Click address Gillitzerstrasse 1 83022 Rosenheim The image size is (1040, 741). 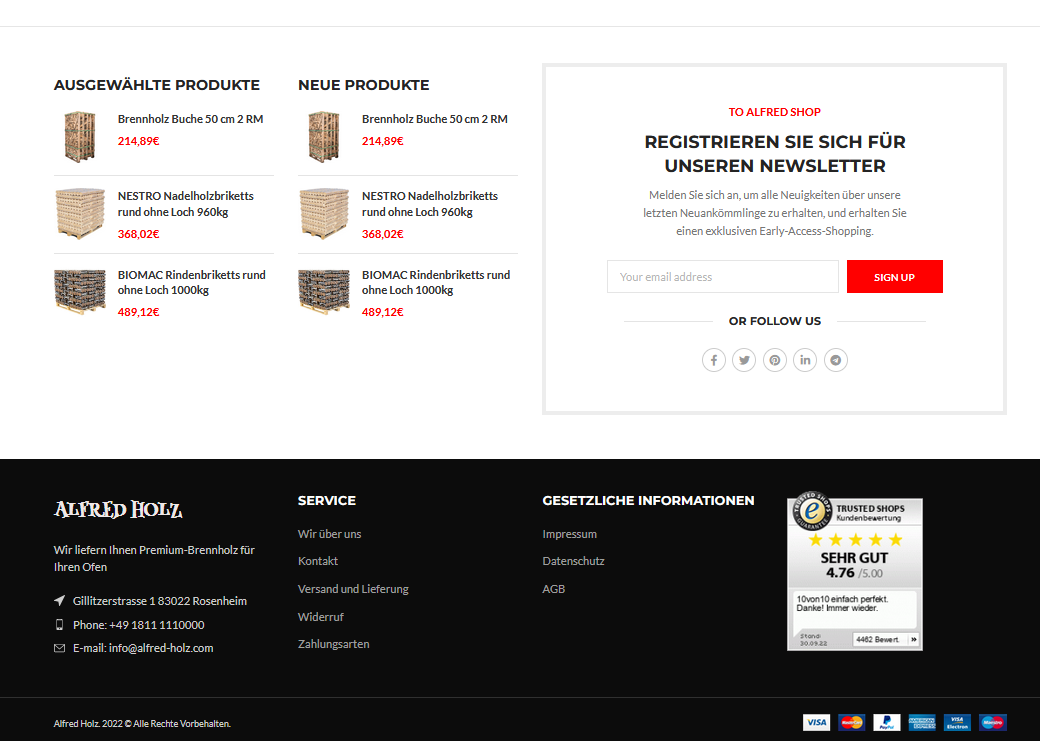click(160, 601)
